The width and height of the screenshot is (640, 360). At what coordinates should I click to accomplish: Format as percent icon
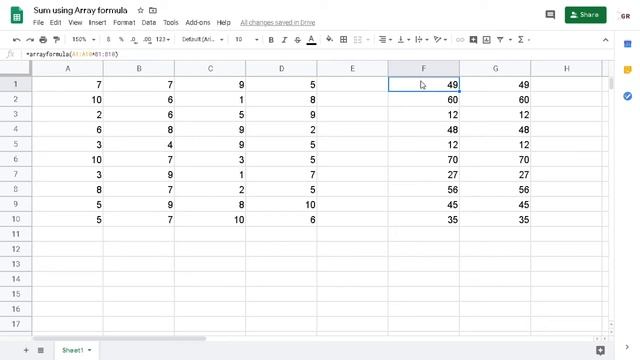point(121,40)
